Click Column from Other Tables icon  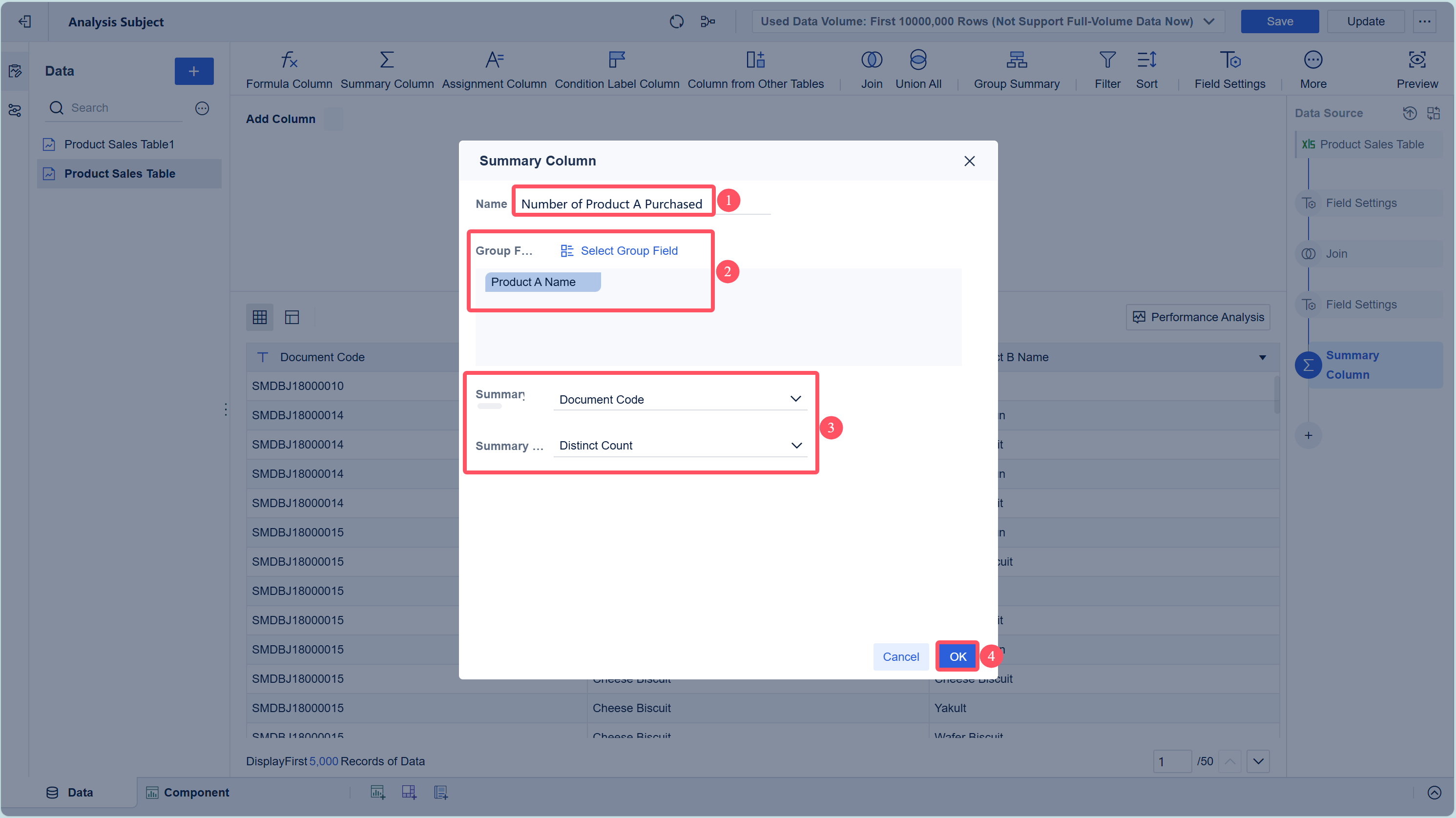coord(754,60)
